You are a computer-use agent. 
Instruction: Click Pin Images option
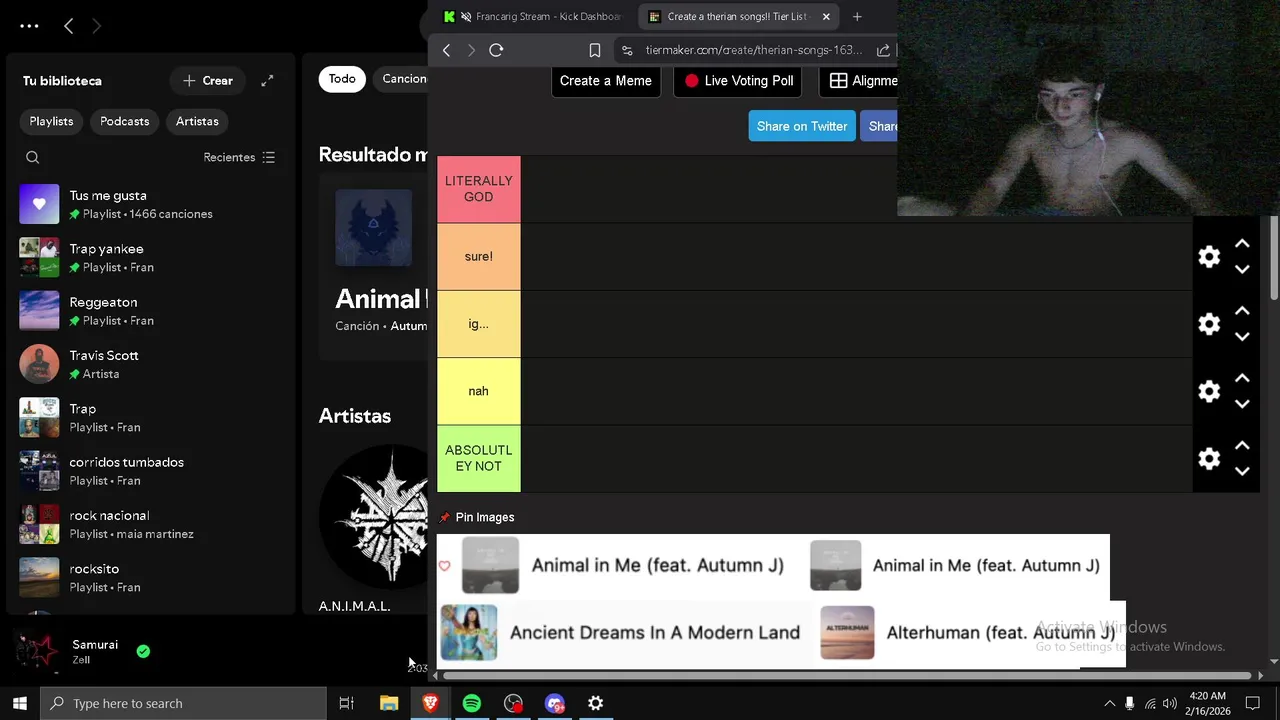pos(477,517)
